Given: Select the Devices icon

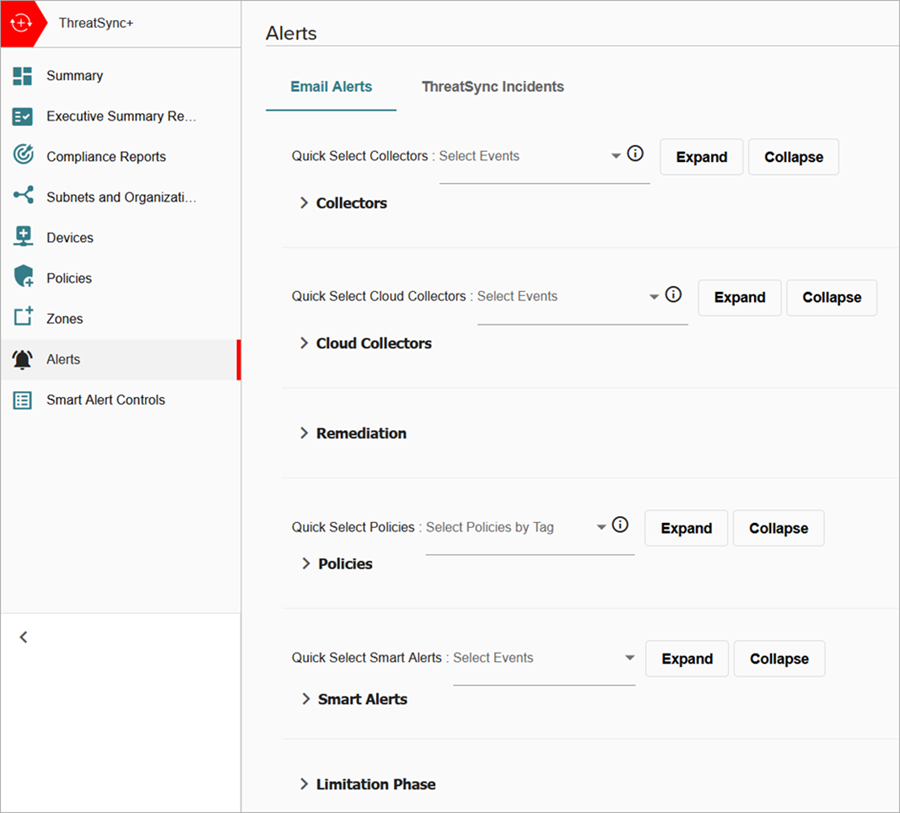Looking at the screenshot, I should coord(25,237).
